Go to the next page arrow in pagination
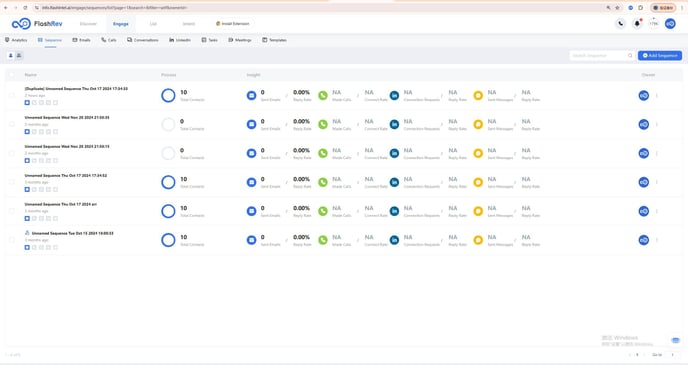 644,354
